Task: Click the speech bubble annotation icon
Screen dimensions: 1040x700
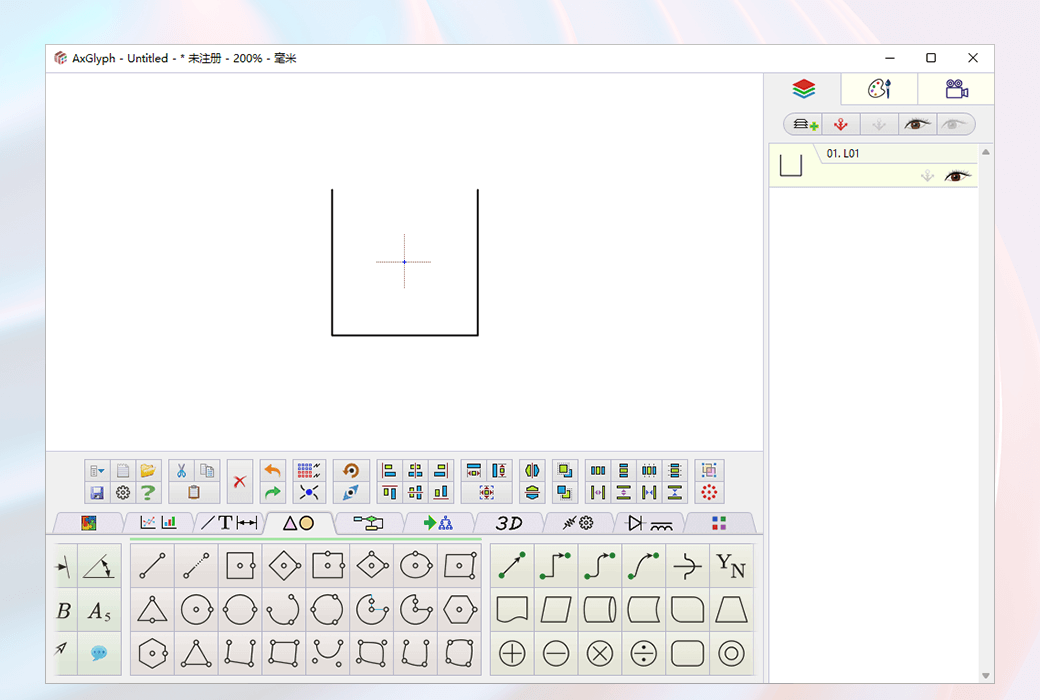Action: [x=97, y=653]
